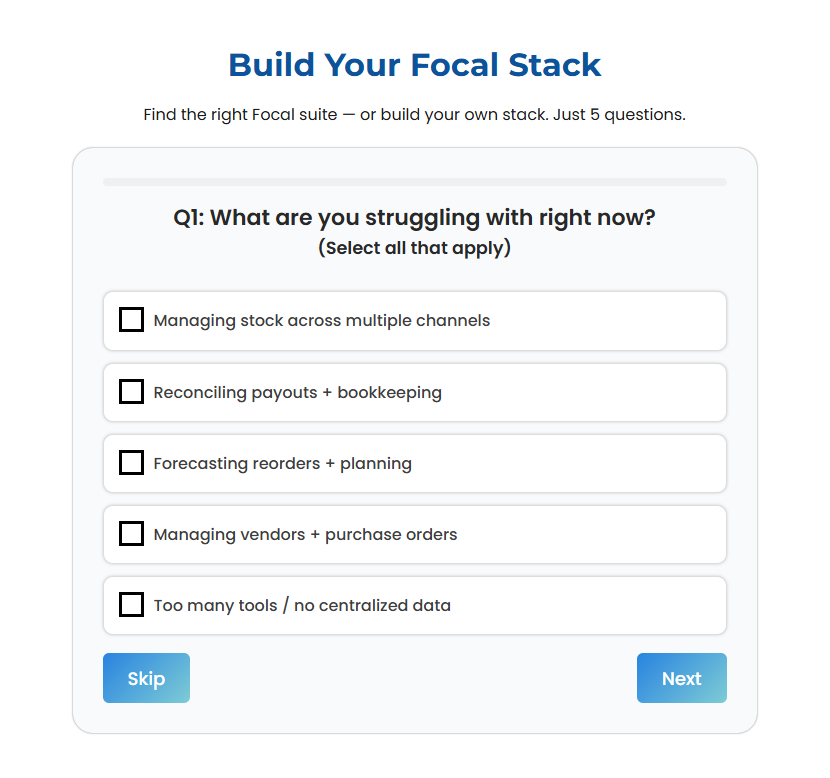Click 'Find the right Focal suite' subtitle phrase

click(x=240, y=114)
